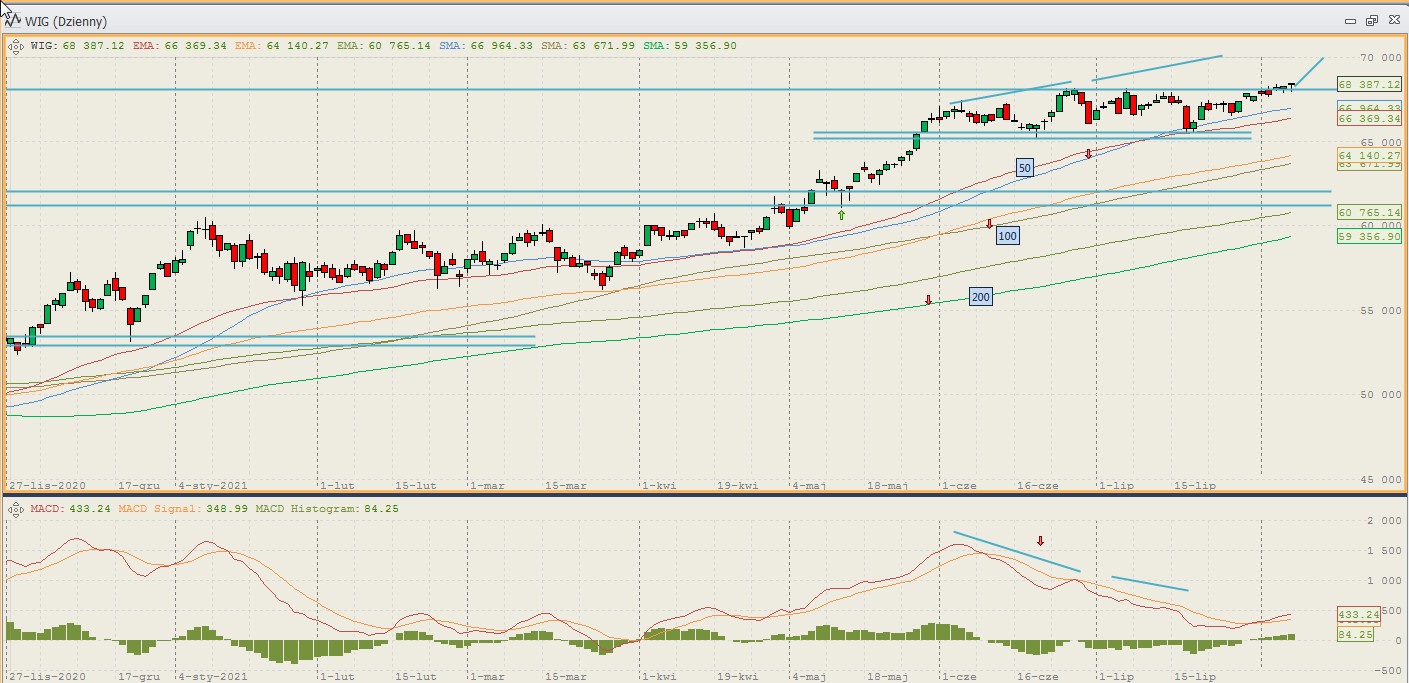Select the '200' moving average label box
The height and width of the screenshot is (683, 1409).
(x=981, y=297)
